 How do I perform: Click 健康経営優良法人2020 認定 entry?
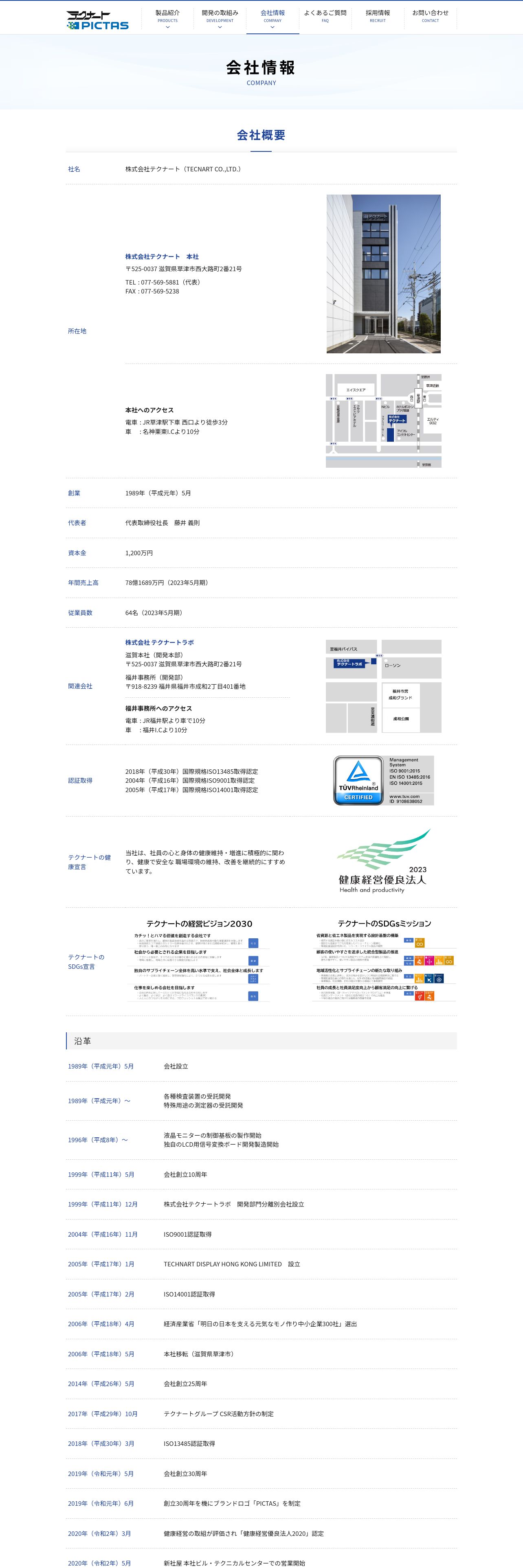click(x=244, y=1534)
